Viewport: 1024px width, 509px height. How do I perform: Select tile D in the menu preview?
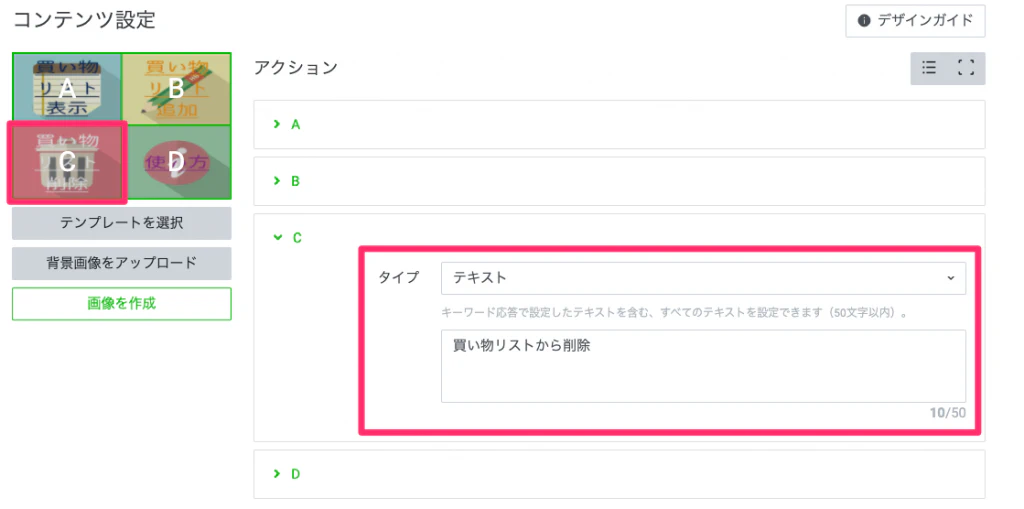point(176,161)
